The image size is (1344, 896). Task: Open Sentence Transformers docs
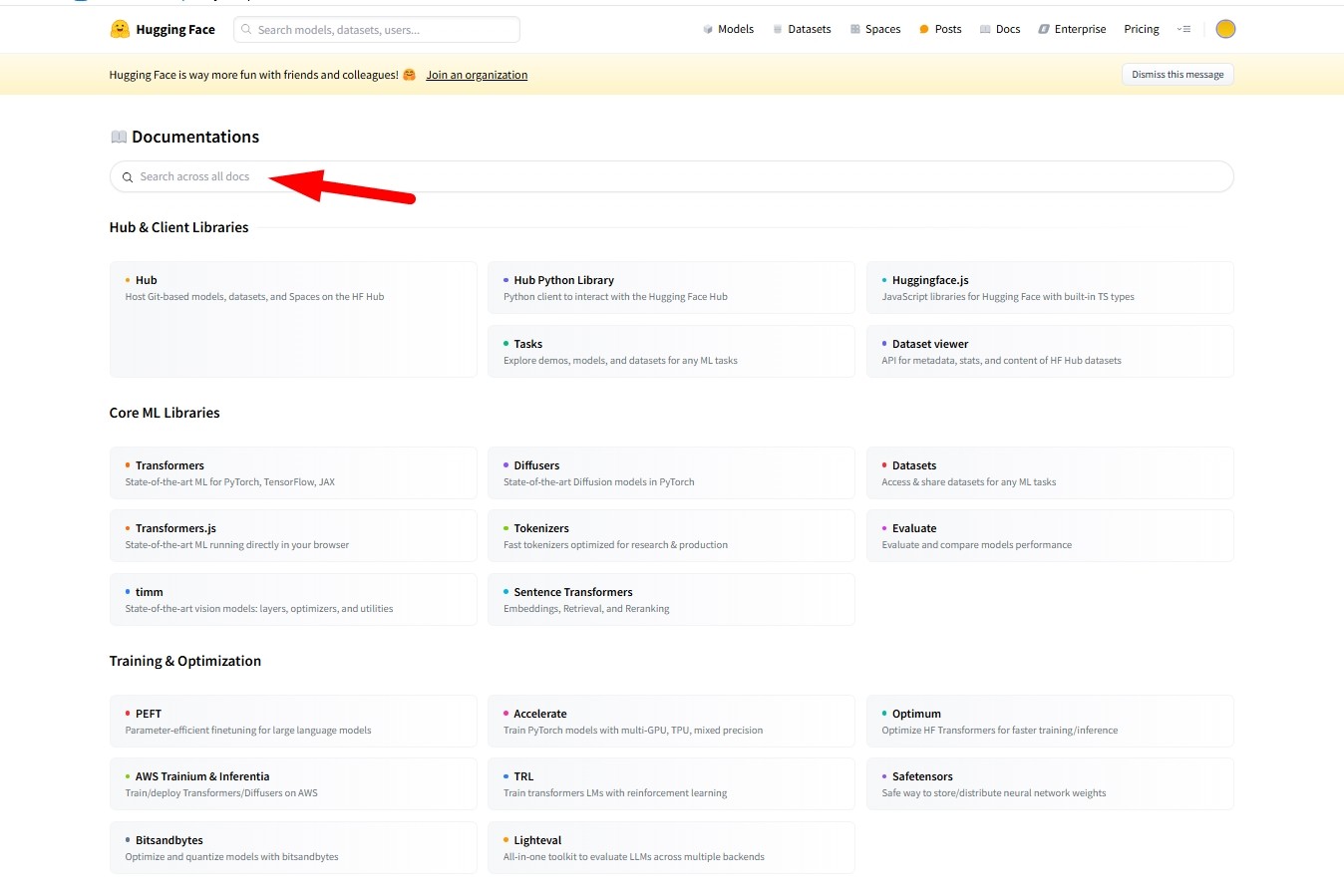point(671,599)
